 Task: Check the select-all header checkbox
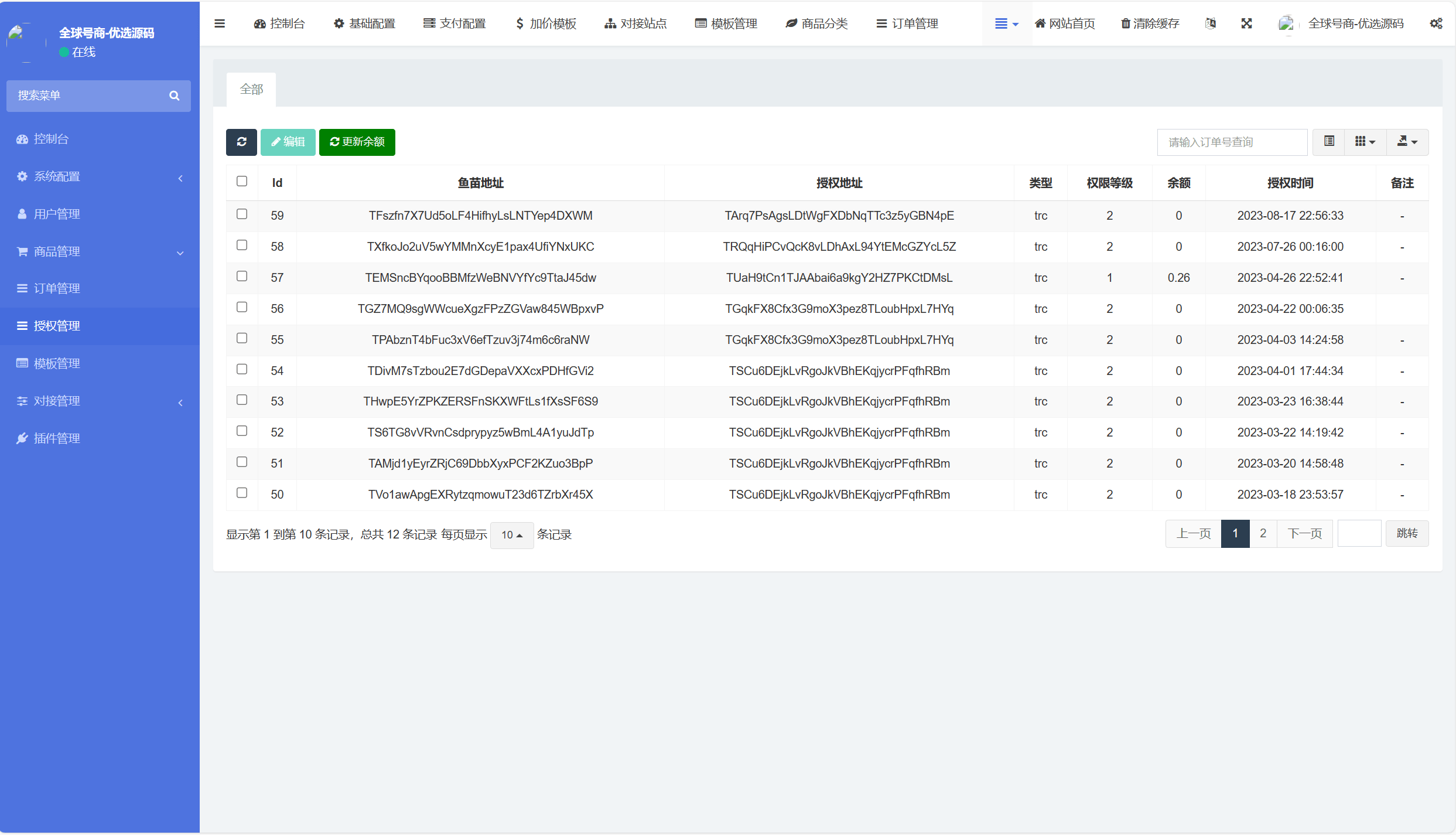[x=242, y=181]
